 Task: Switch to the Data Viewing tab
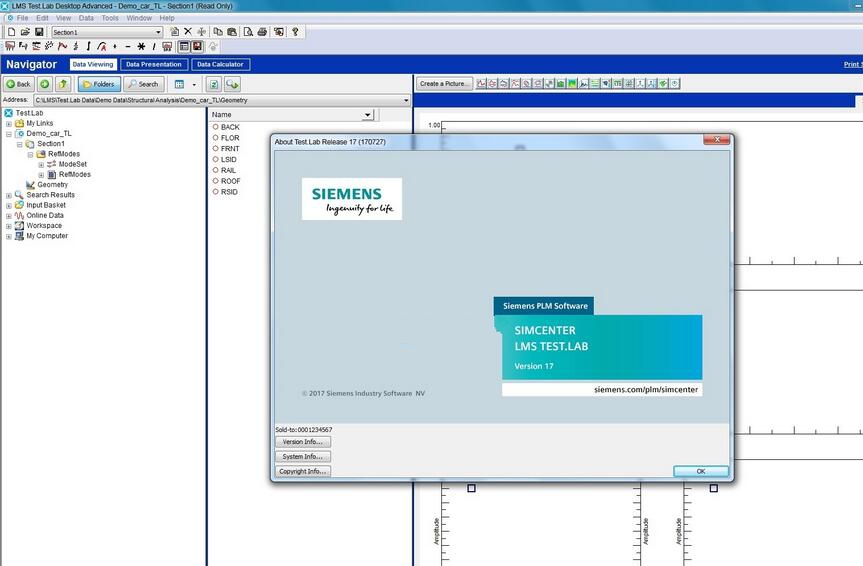(x=92, y=64)
